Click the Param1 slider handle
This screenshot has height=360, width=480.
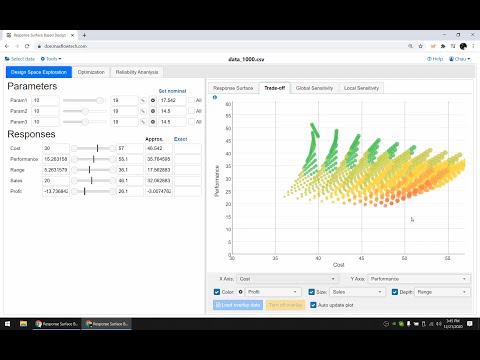[x=100, y=100]
